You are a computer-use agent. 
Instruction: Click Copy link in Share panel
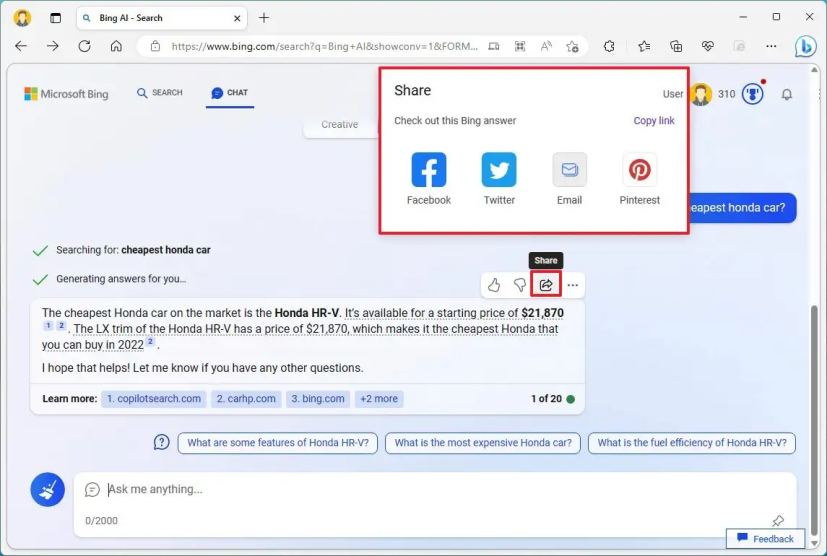click(x=653, y=121)
